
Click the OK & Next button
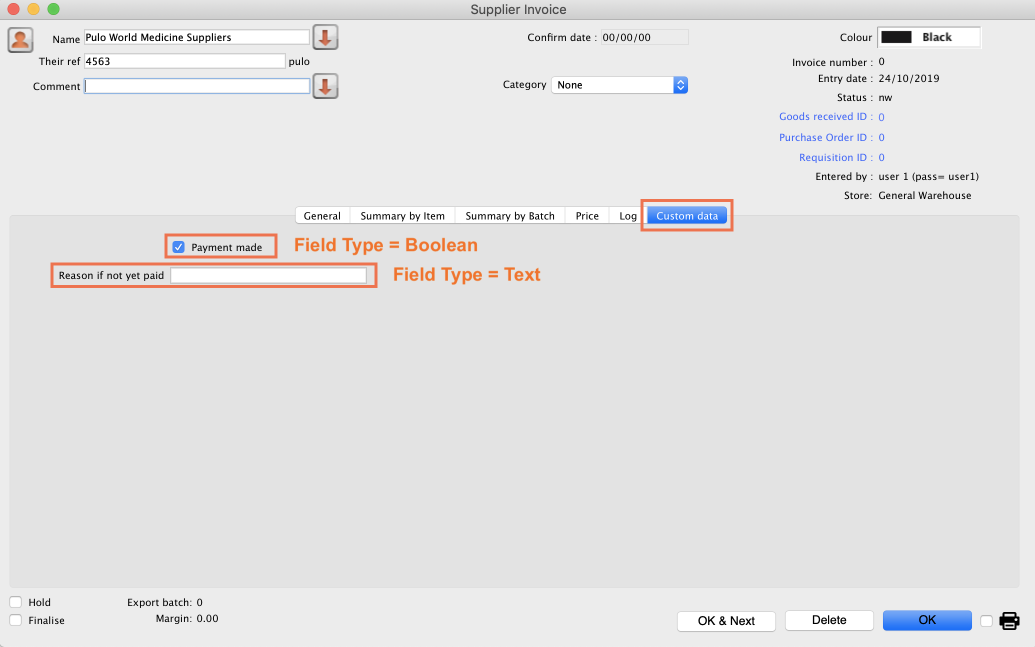click(726, 621)
